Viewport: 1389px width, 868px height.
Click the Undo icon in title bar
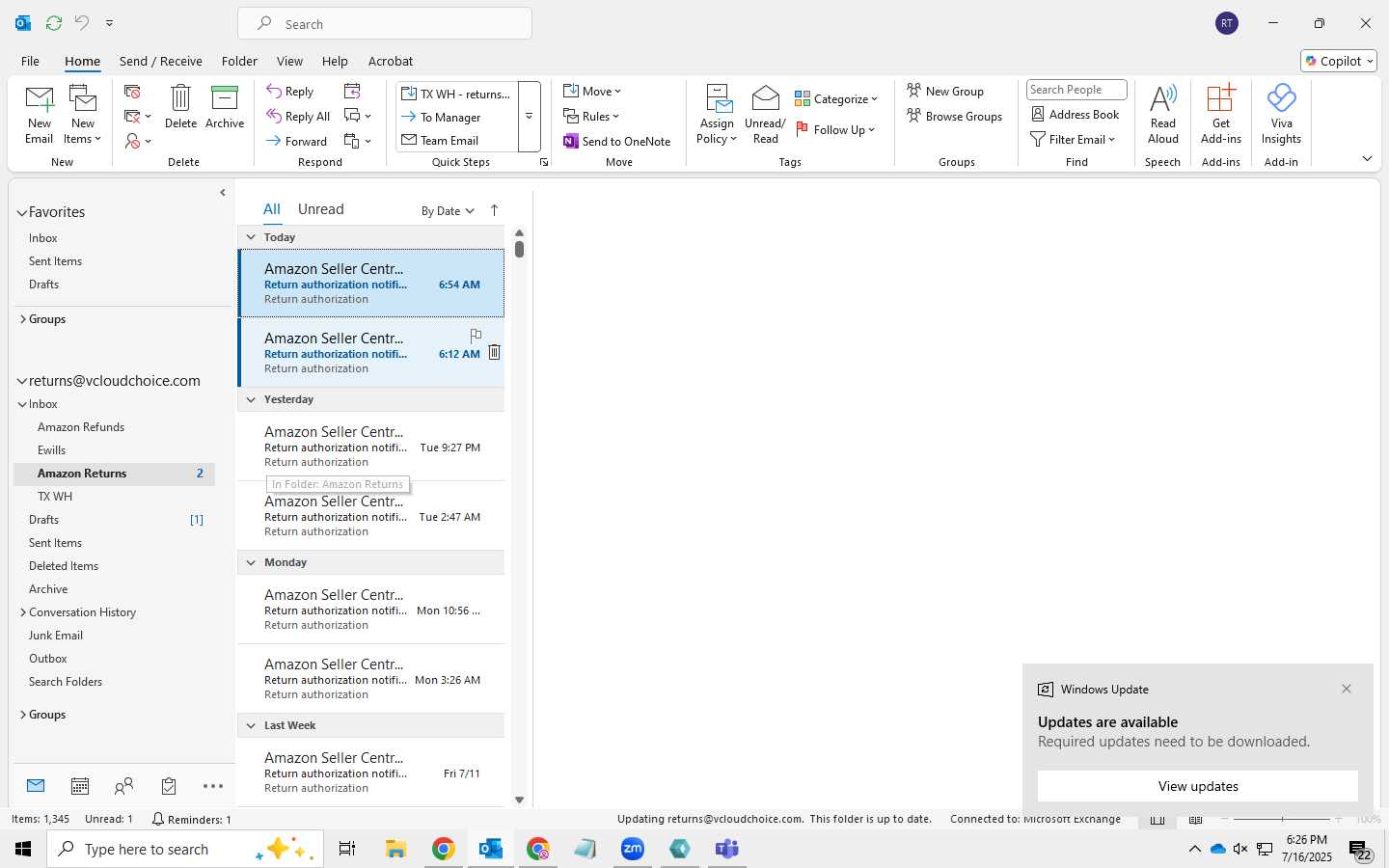(82, 22)
